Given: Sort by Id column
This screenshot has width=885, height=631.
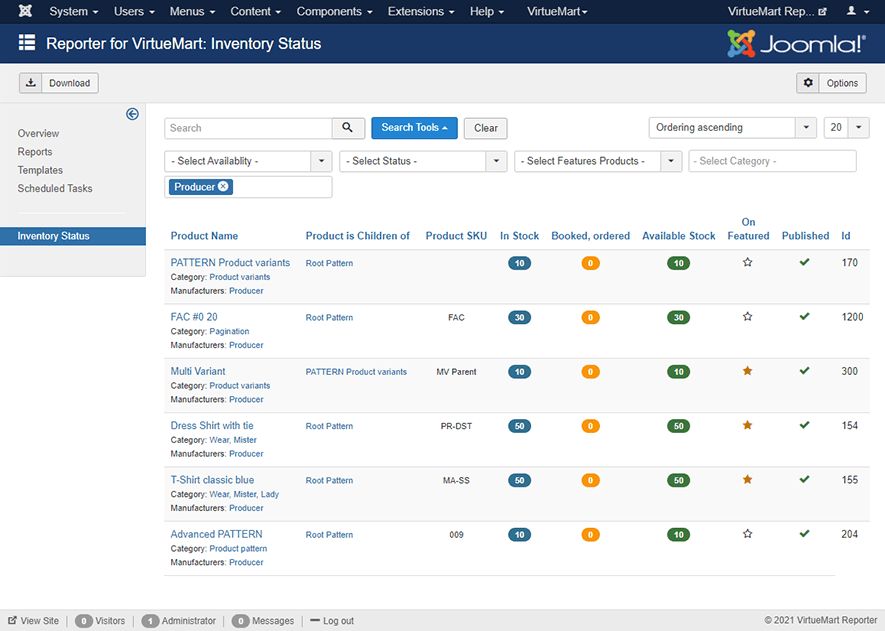Looking at the screenshot, I should pyautogui.click(x=845, y=236).
